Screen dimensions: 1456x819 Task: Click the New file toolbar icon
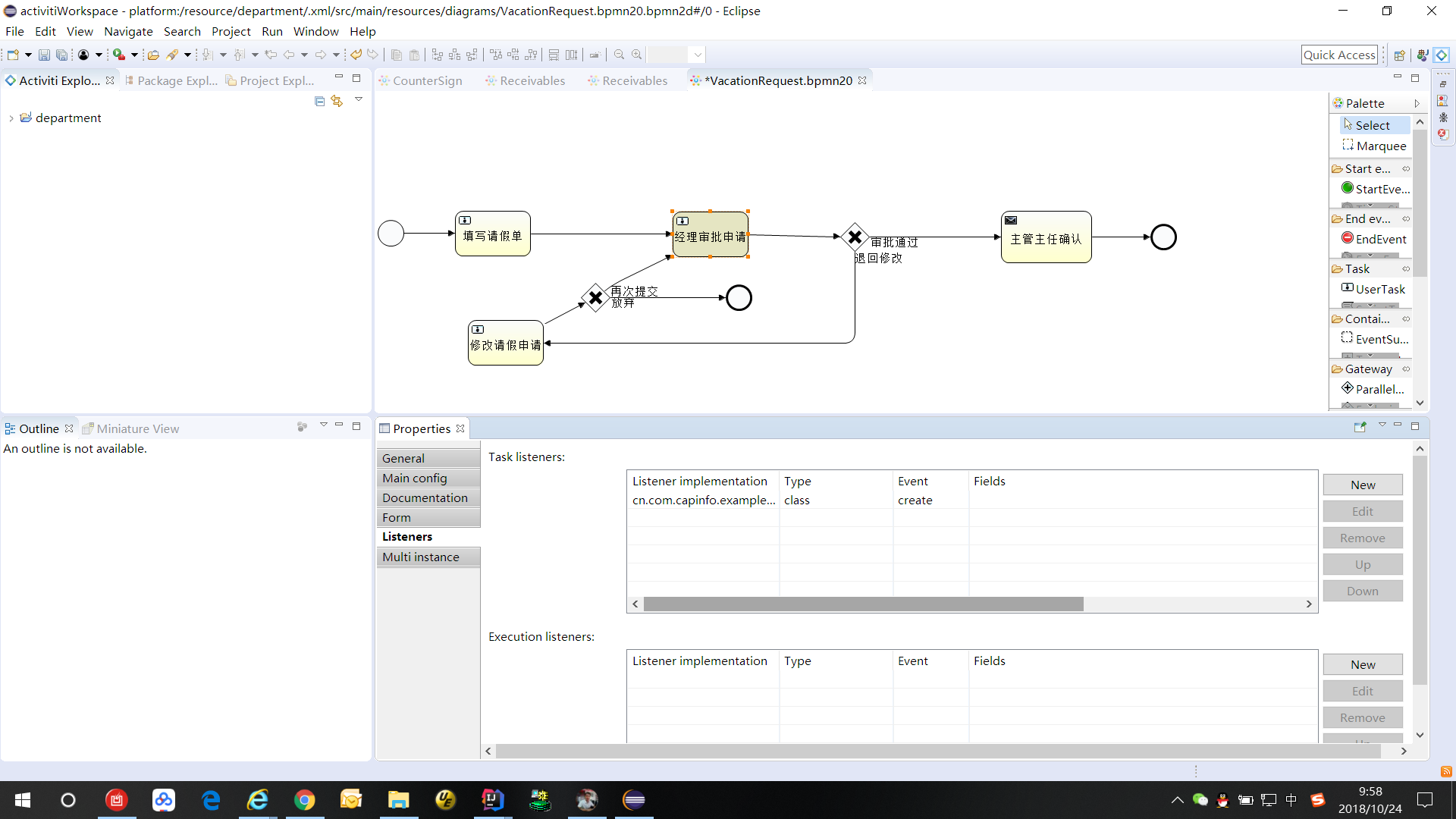(x=13, y=55)
